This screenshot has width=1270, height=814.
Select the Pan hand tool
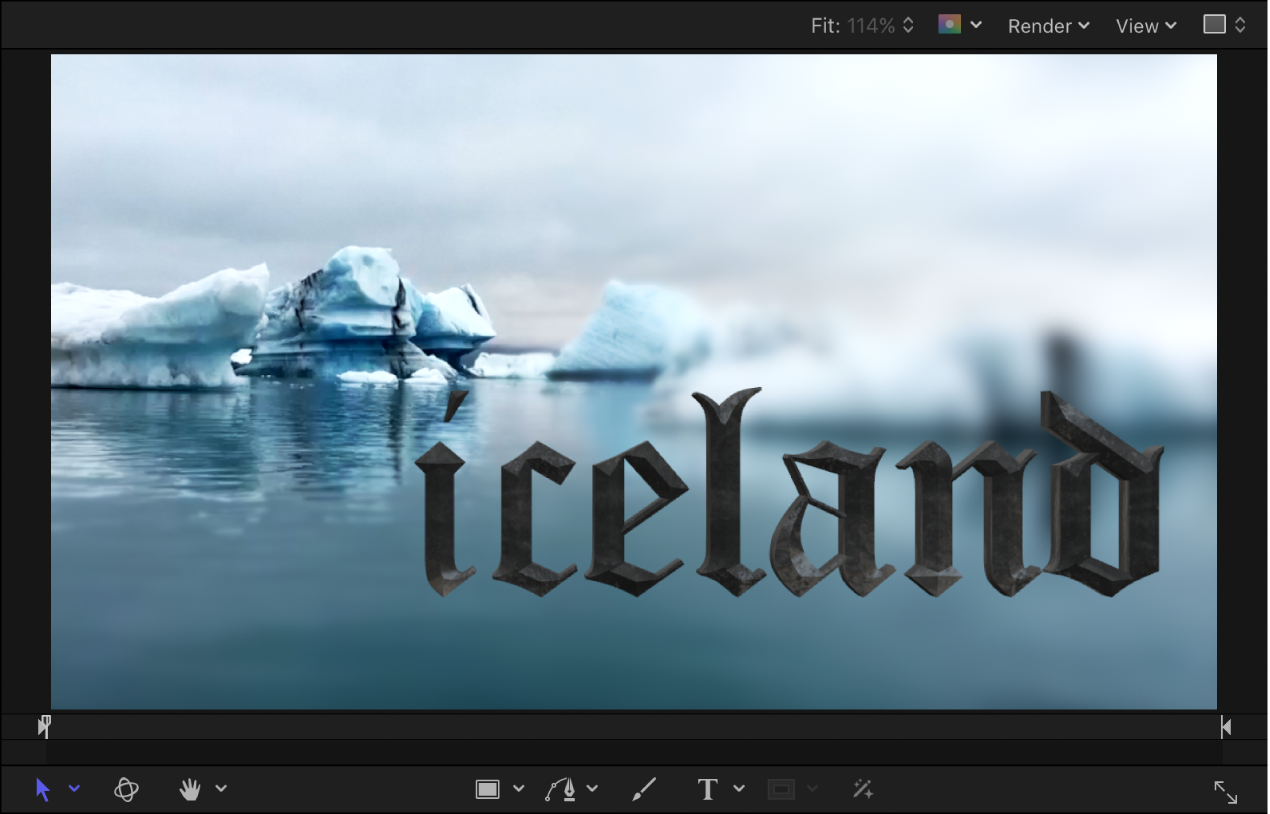190,789
